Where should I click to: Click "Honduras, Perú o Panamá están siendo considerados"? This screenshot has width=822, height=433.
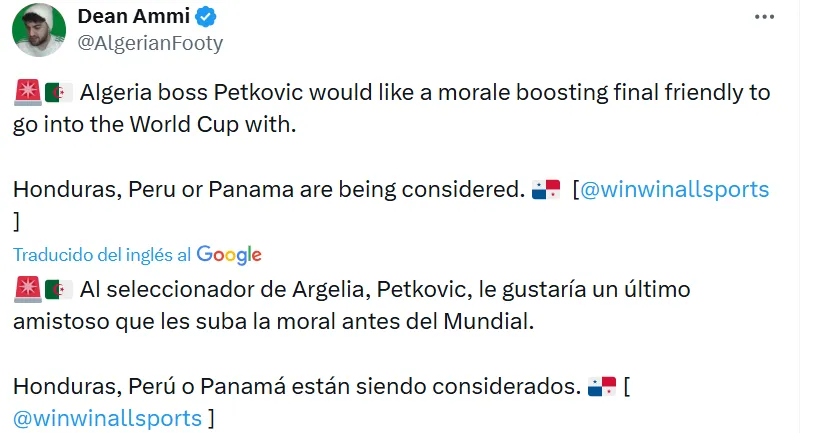point(296,386)
